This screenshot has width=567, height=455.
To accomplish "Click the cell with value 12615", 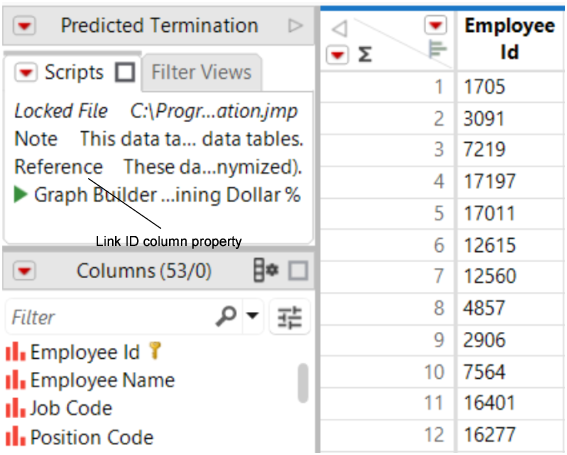I will coord(511,245).
